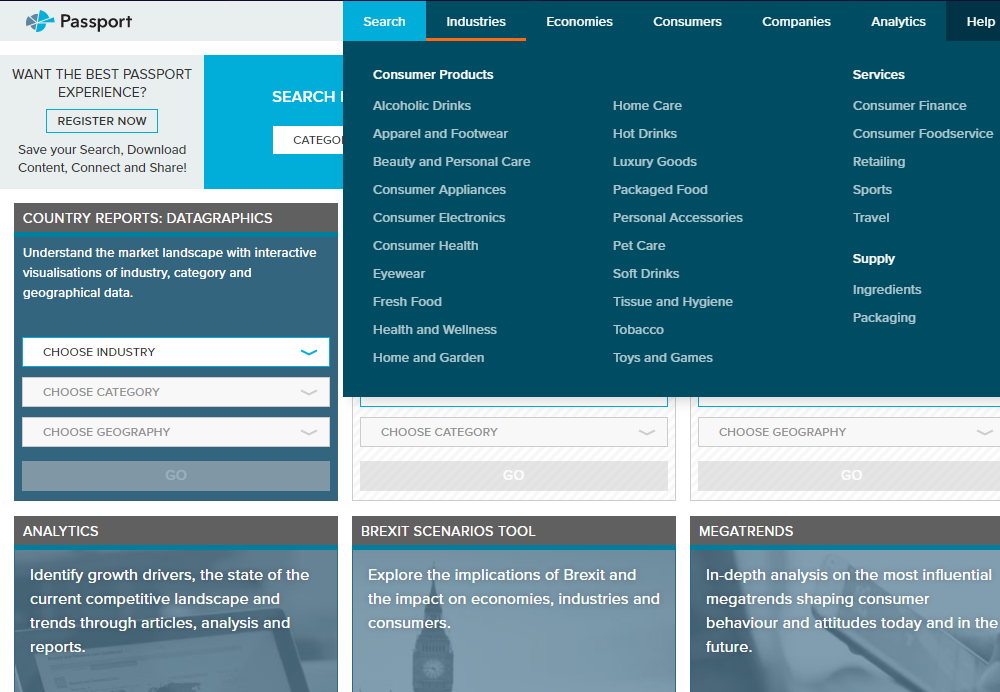Screen dimensions: 1000x692
Task: Open Retailing services
Action: [x=879, y=161]
